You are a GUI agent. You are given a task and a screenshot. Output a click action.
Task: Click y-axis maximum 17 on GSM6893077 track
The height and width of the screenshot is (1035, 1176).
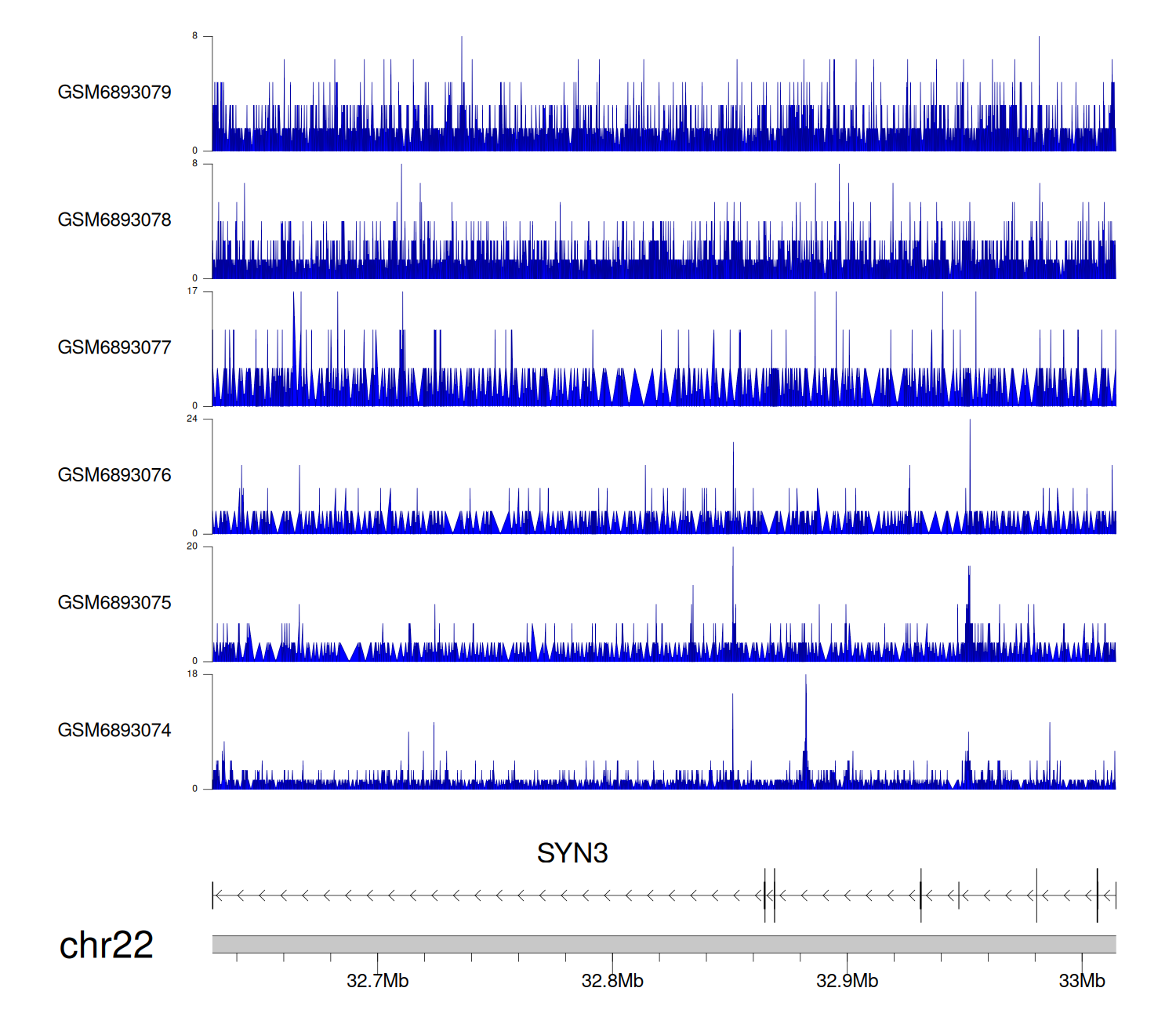pos(192,291)
